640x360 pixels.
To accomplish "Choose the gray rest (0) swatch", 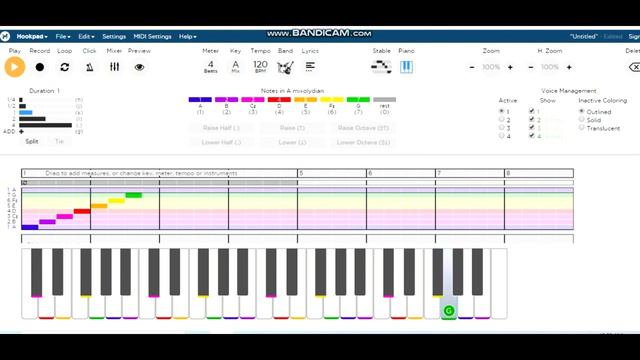I will pos(384,100).
